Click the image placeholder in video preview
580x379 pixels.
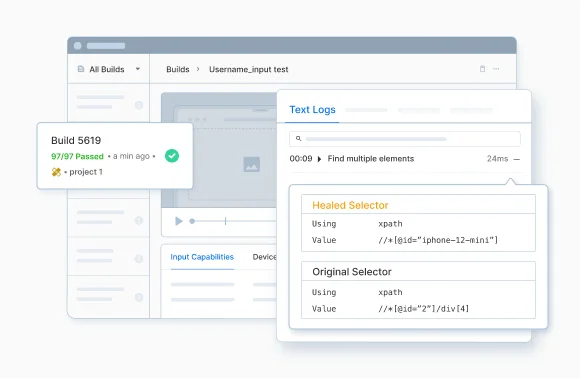pyautogui.click(x=252, y=164)
